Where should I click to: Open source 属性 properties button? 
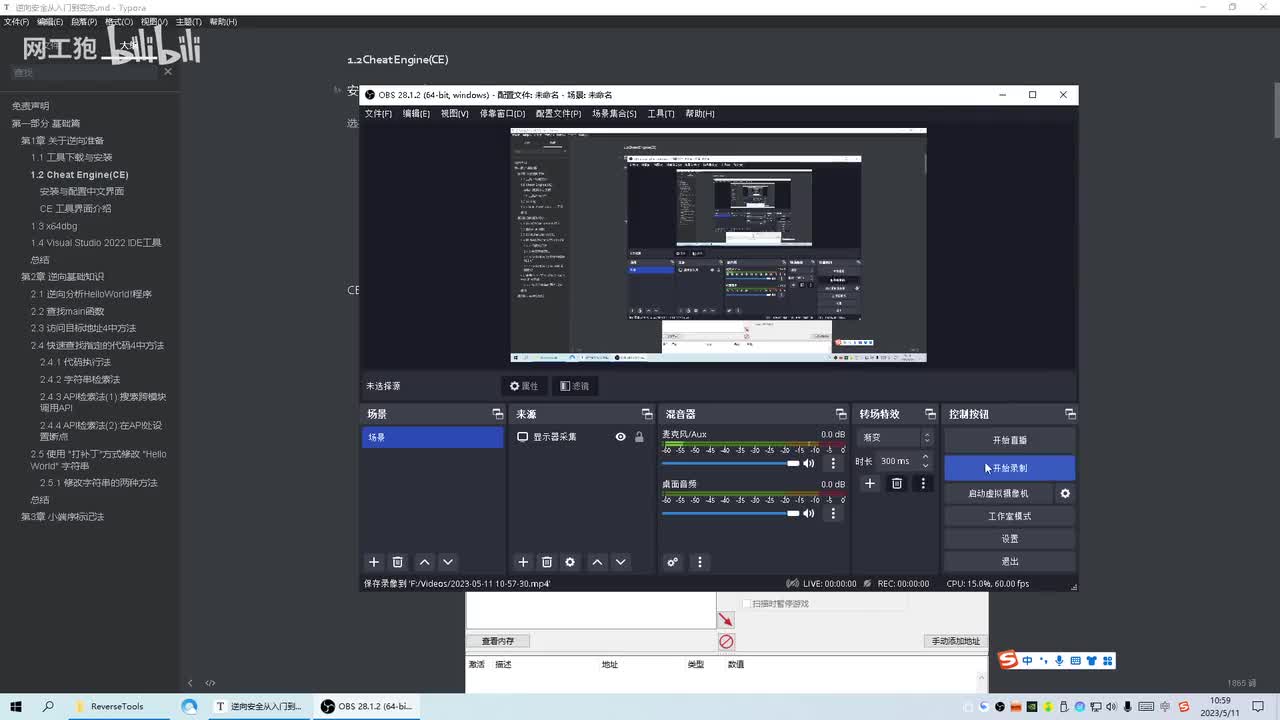click(524, 386)
